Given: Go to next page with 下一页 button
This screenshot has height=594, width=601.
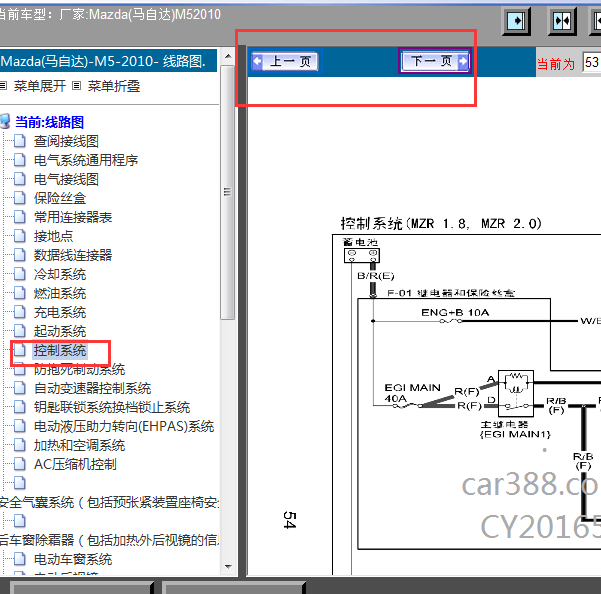Looking at the screenshot, I should (x=435, y=61).
